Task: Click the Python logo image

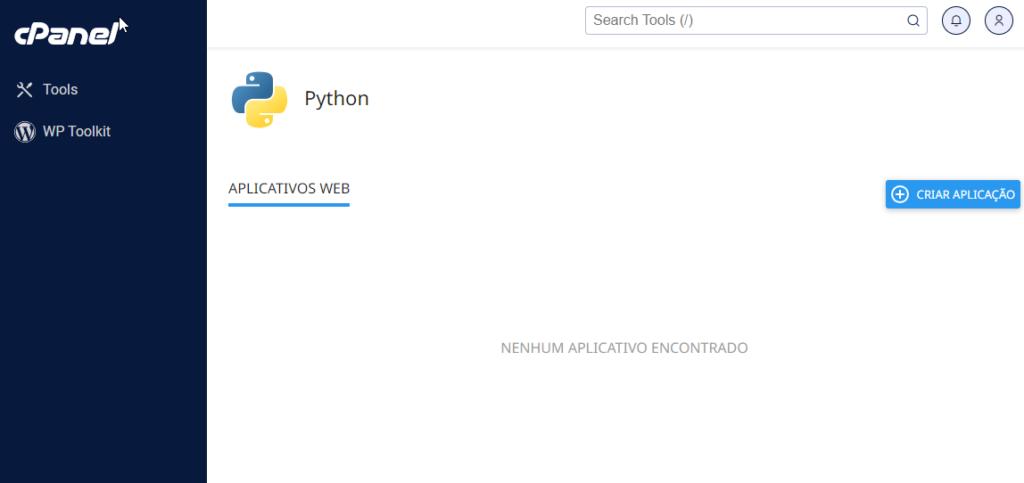Action: coord(259,99)
